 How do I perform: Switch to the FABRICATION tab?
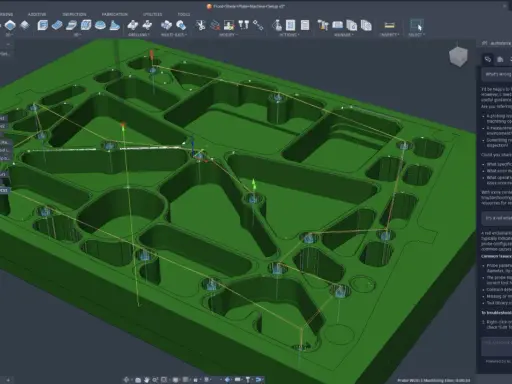click(x=115, y=14)
